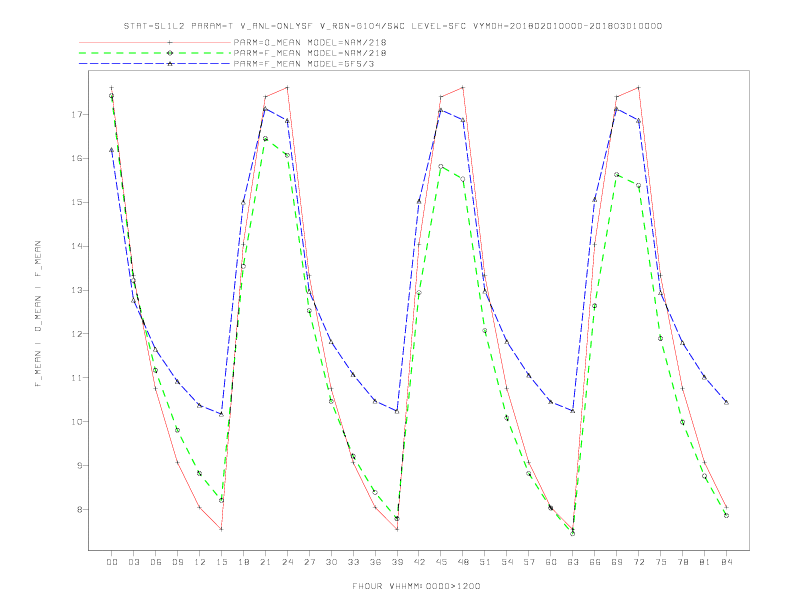Click x-axis tick label 33
The height and width of the screenshot is (612, 792).
(x=353, y=562)
